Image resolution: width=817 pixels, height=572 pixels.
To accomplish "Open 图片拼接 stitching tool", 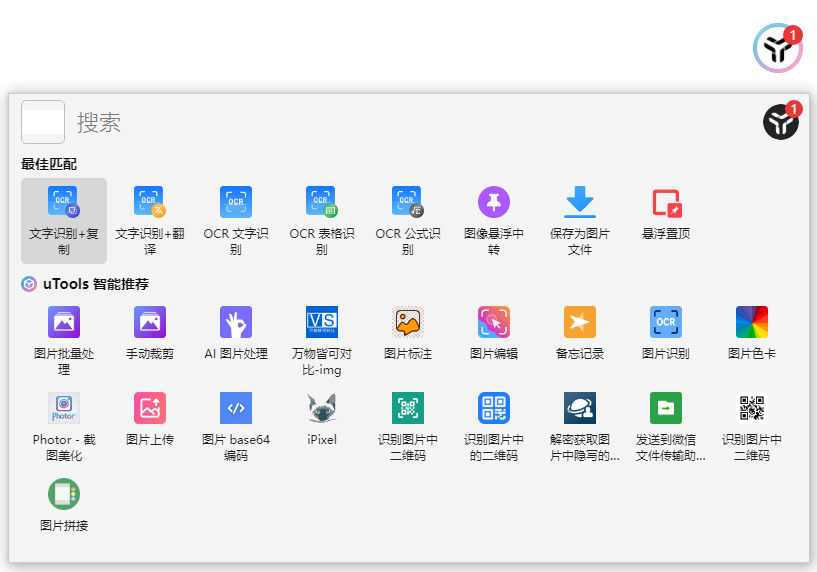I will click(64, 495).
